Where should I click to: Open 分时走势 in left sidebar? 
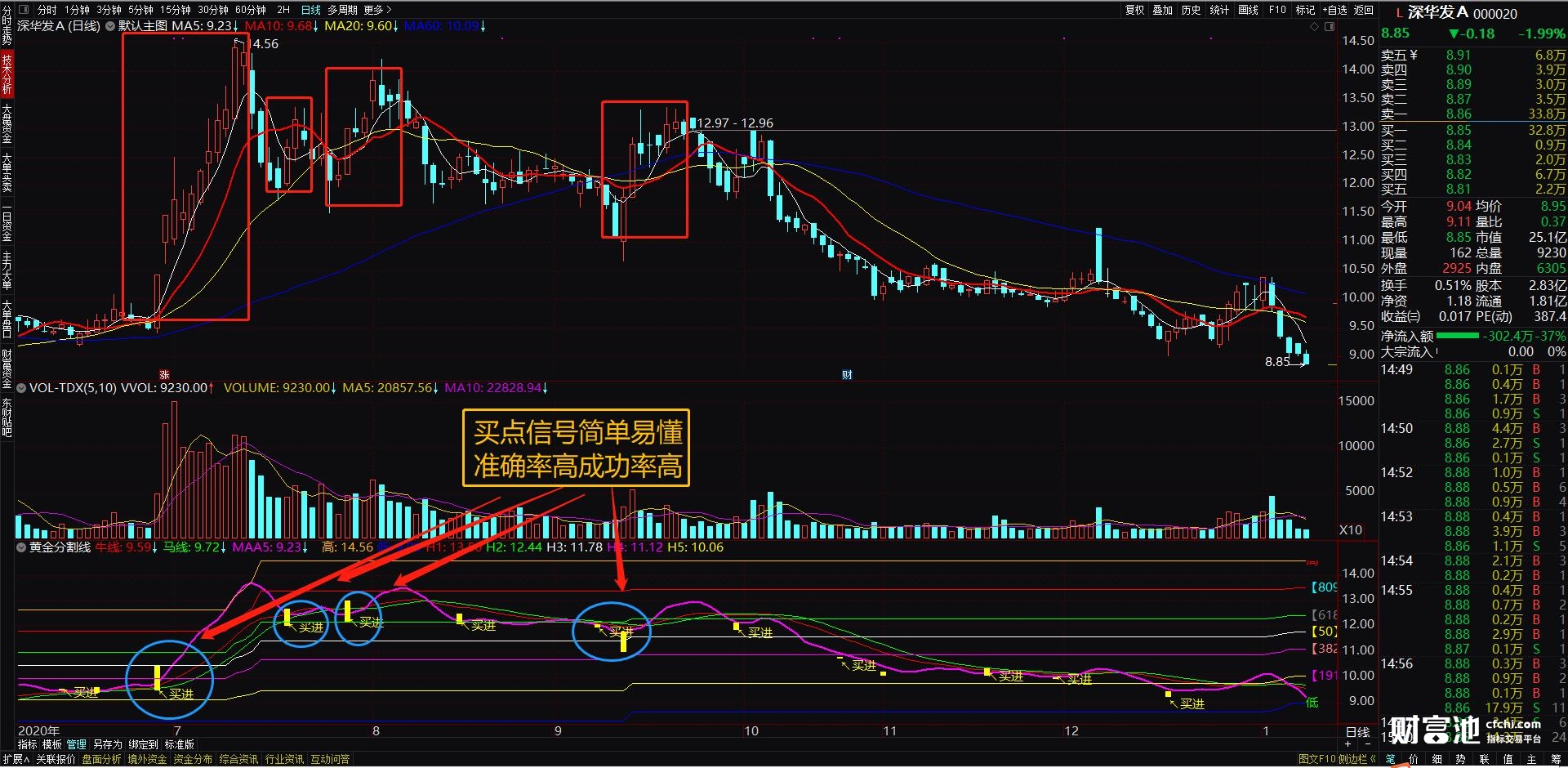7,25
